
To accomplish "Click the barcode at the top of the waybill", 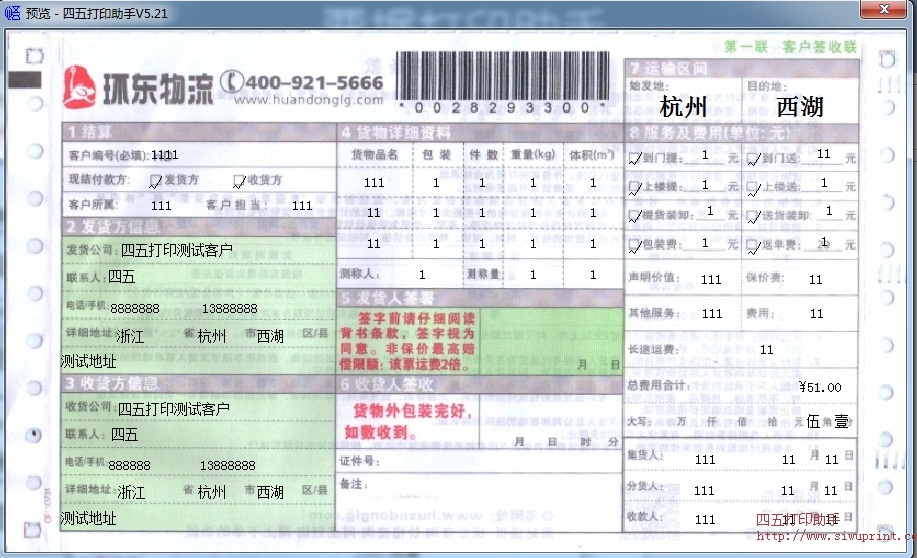I will (502, 76).
